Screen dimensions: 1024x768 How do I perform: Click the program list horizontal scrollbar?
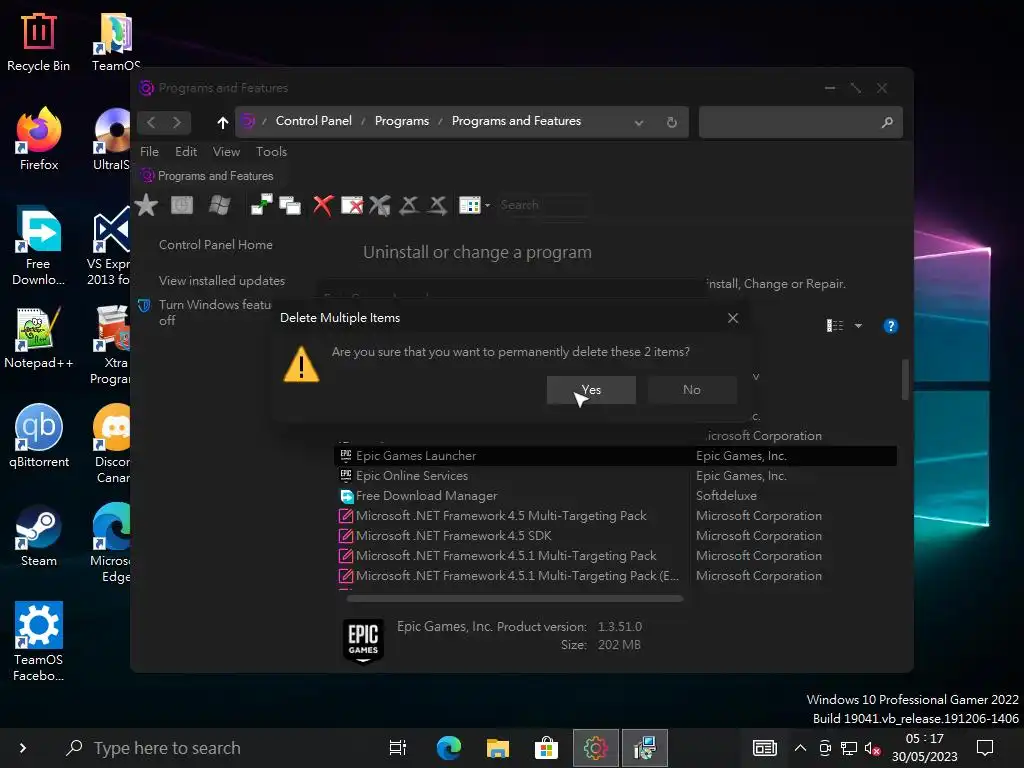tap(515, 598)
